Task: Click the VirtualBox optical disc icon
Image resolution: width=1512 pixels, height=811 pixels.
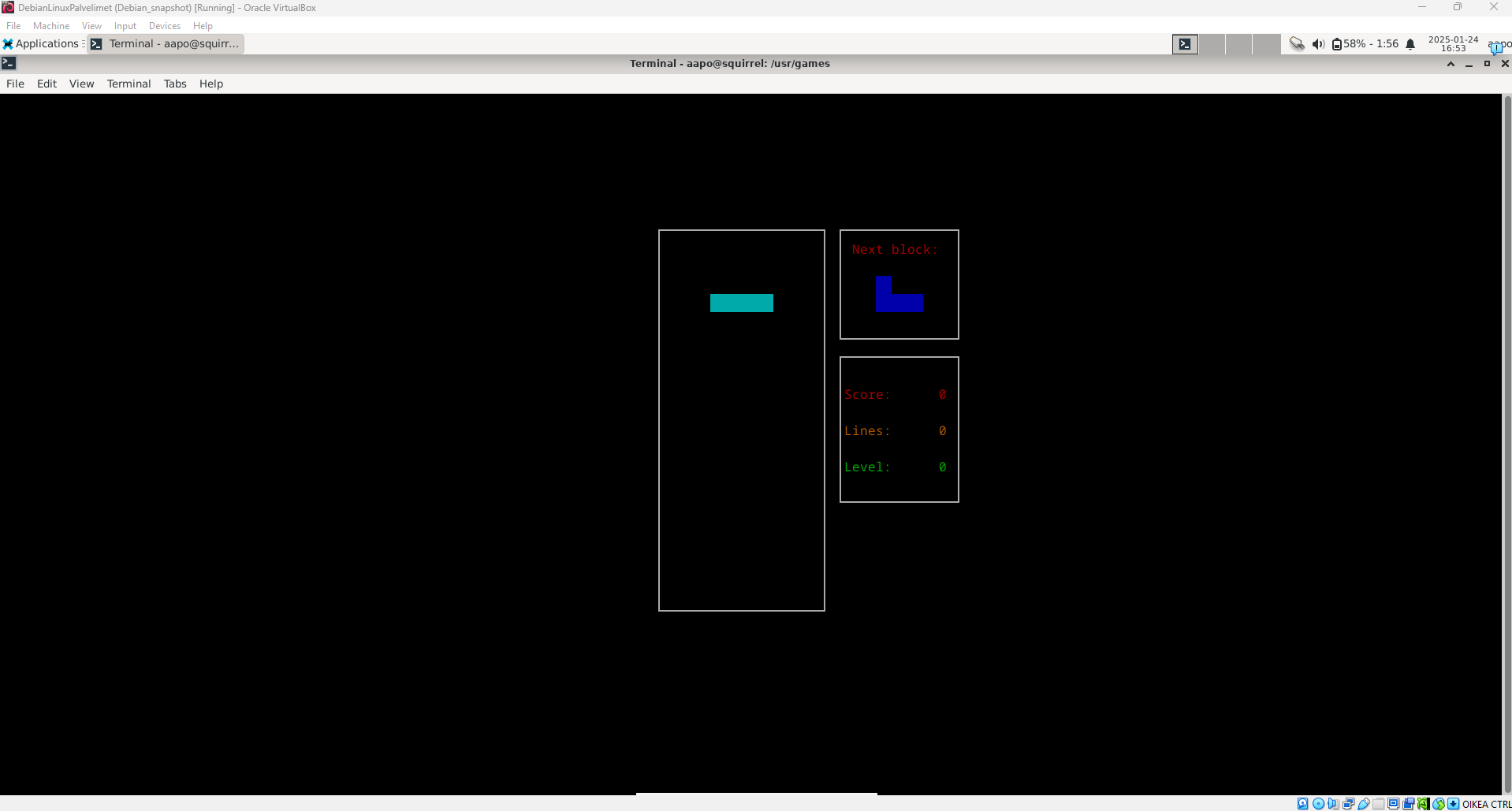Action: (x=1318, y=804)
